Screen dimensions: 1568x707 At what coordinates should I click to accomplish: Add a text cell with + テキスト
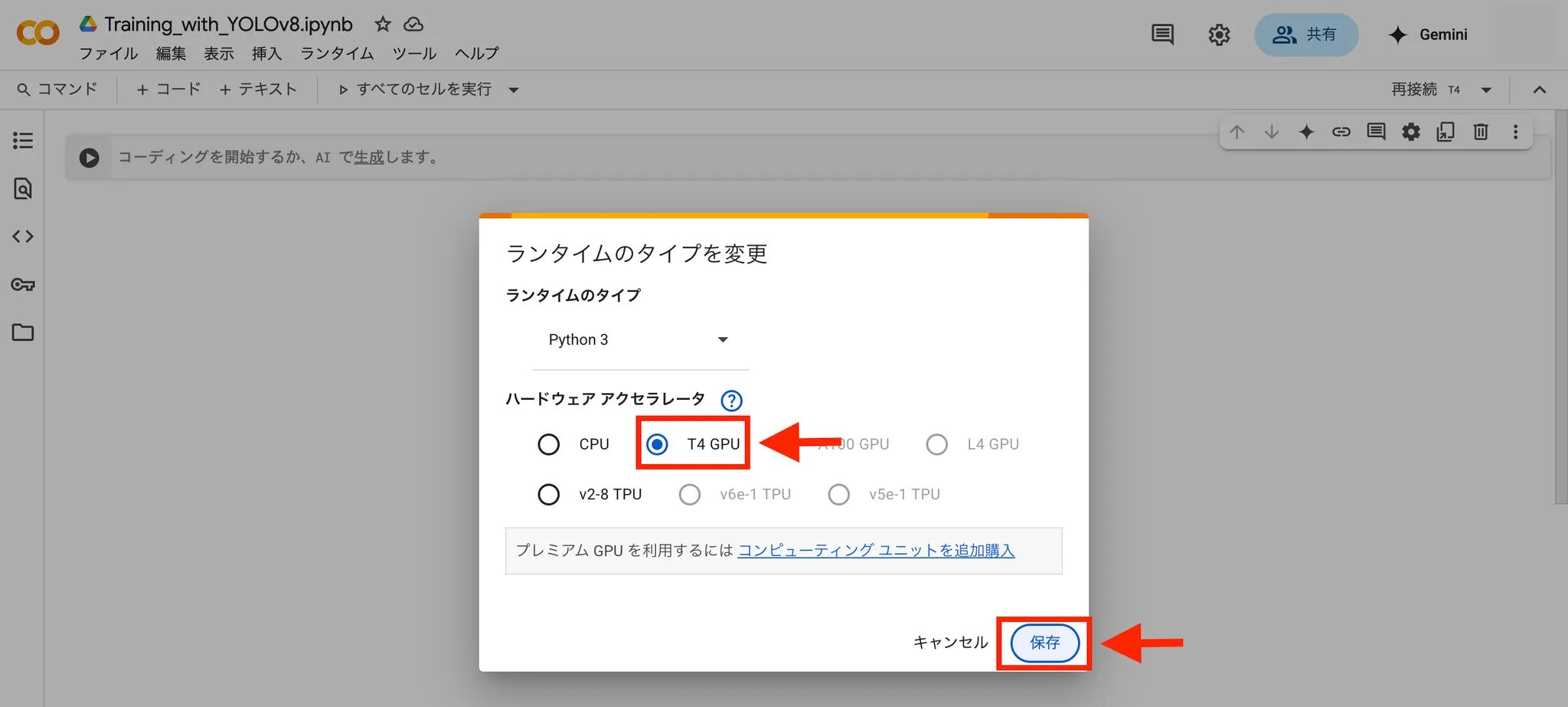258,90
